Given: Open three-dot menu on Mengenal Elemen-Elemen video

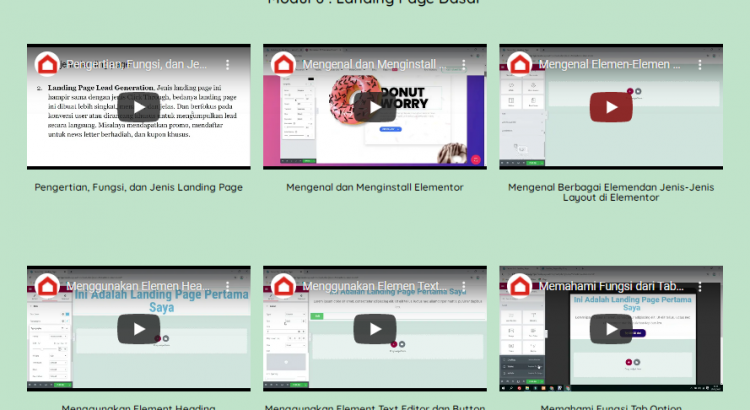Looking at the screenshot, I should click(699, 65).
